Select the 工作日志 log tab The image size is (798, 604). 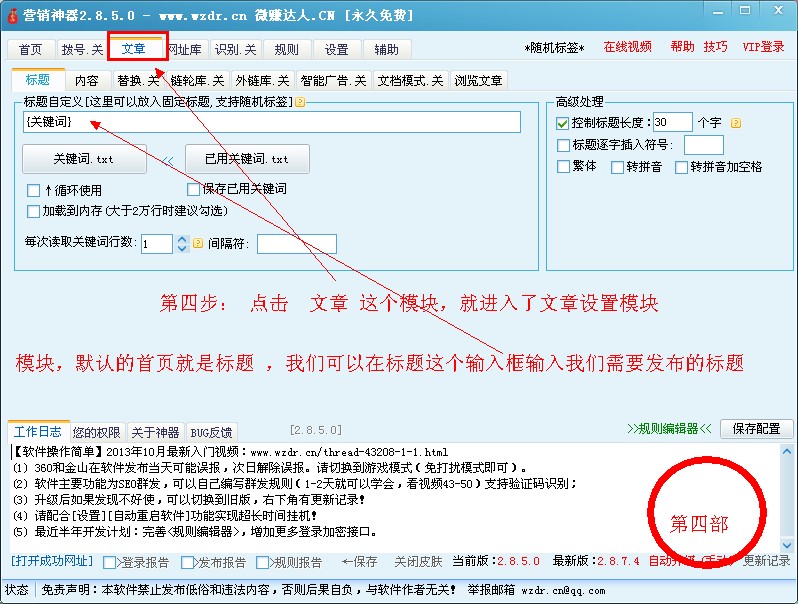tap(38, 432)
